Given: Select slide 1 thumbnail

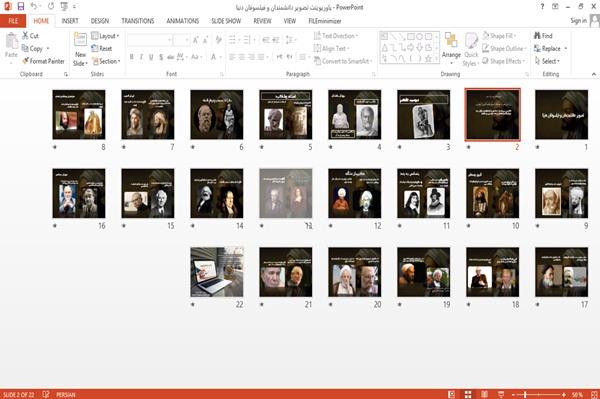Looking at the screenshot, I should (561, 114).
